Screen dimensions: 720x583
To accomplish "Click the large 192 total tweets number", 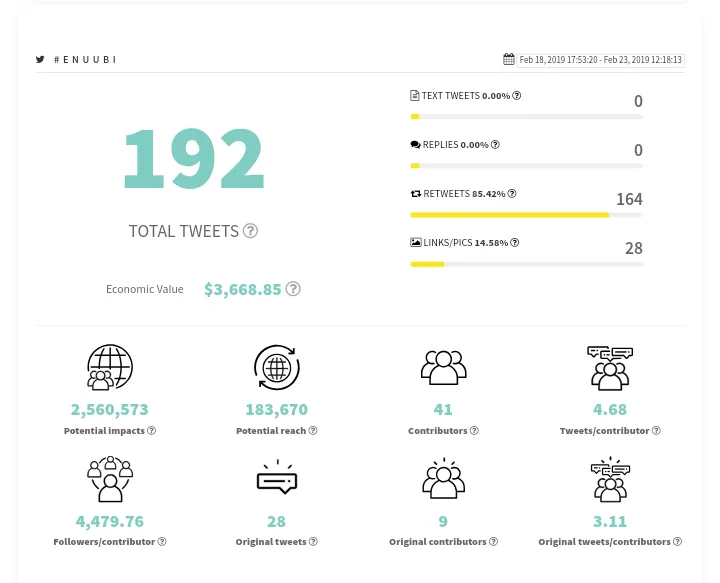I will [x=194, y=159].
